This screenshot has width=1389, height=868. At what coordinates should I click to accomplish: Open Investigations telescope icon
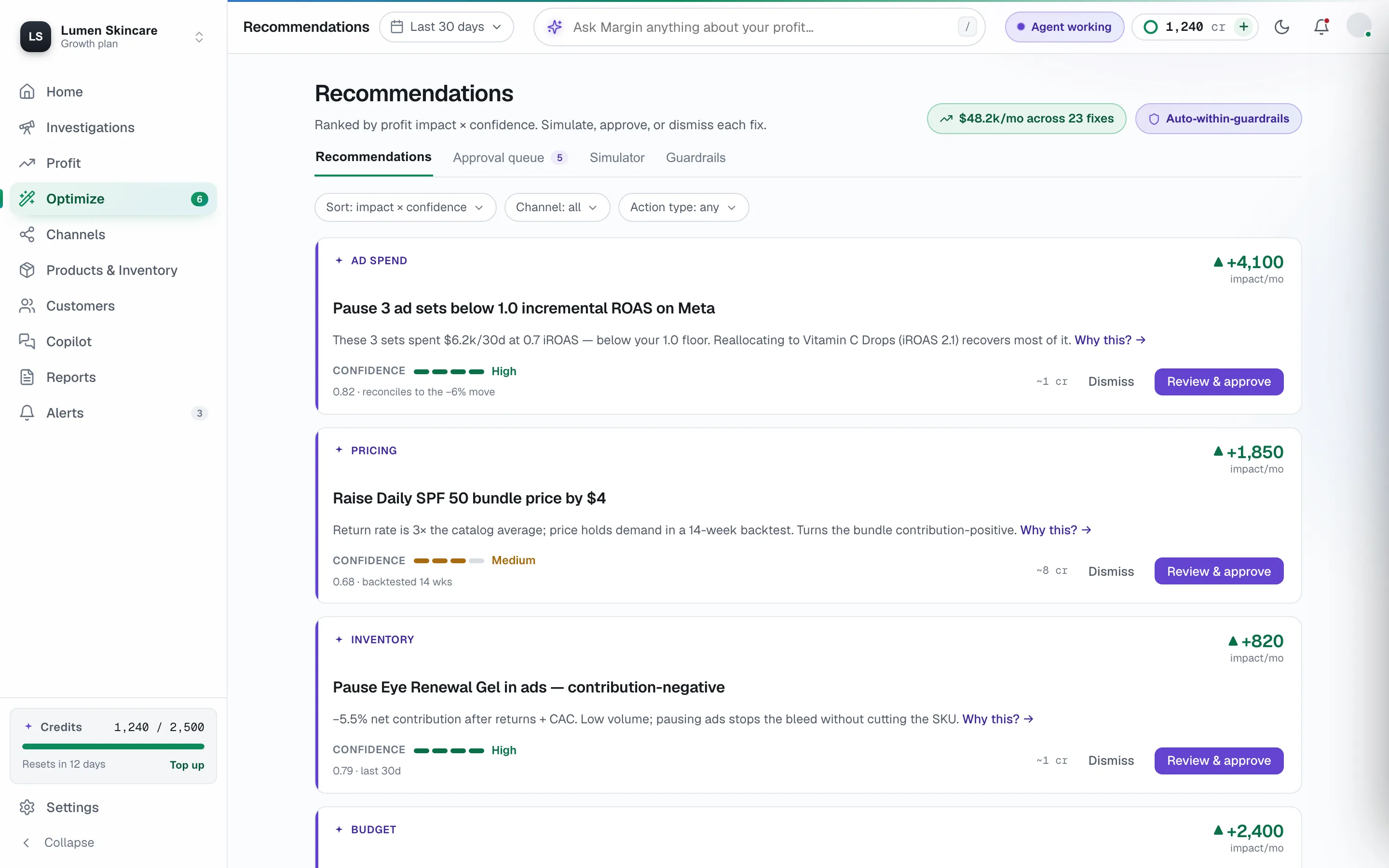tap(27, 127)
